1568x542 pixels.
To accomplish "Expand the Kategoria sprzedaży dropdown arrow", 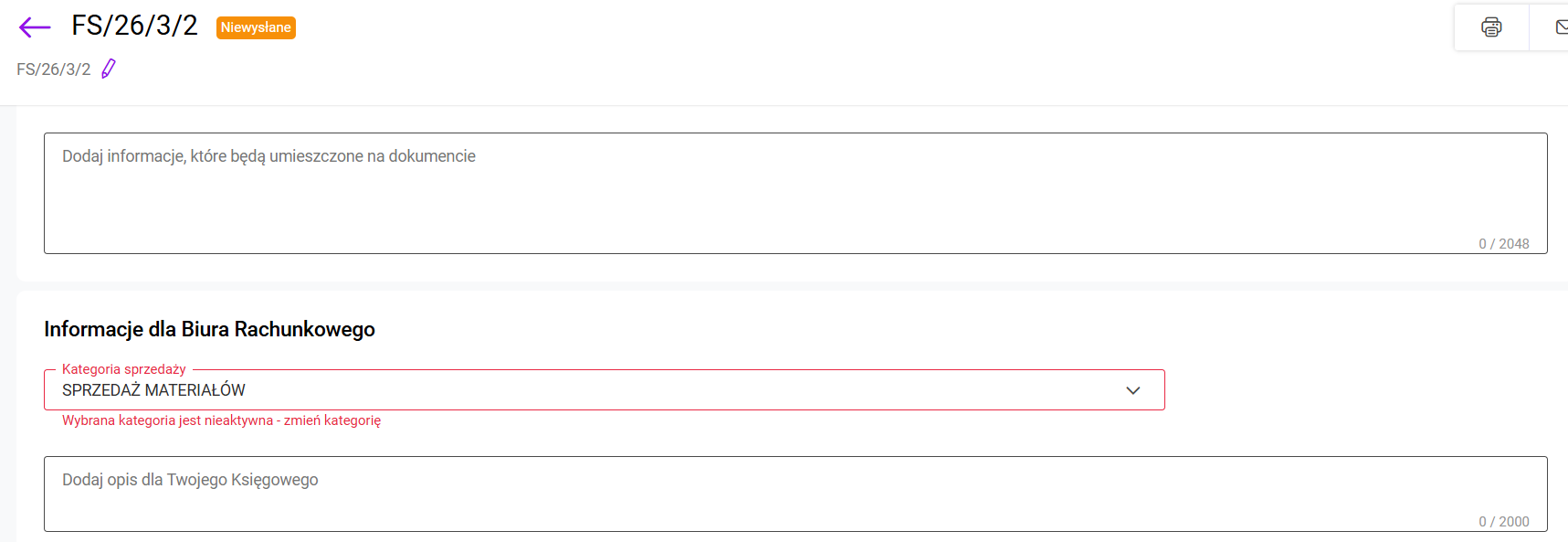I will click(1132, 390).
